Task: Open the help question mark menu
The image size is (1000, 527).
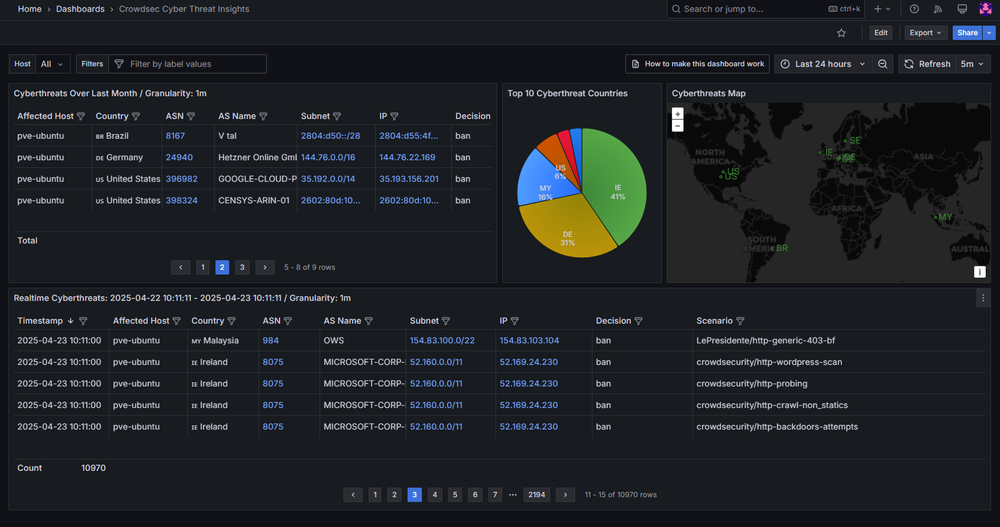Action: click(x=914, y=9)
